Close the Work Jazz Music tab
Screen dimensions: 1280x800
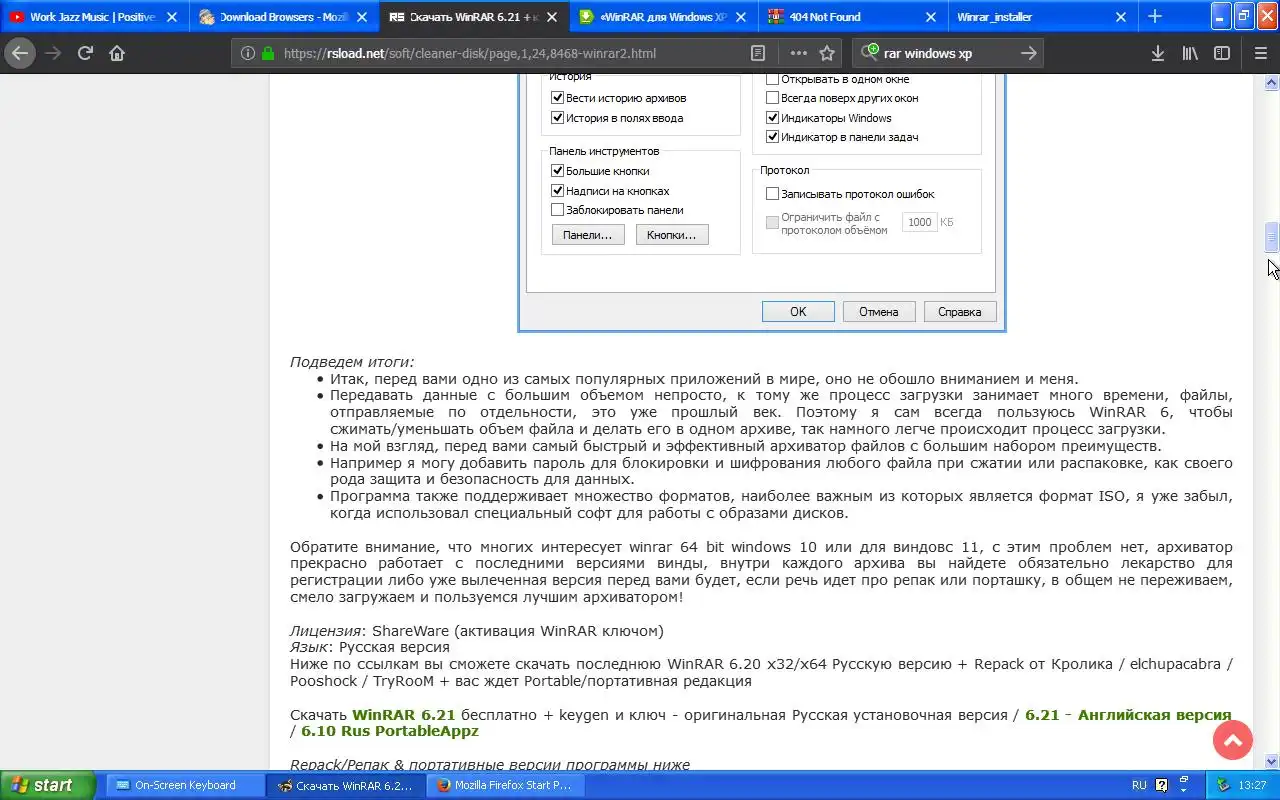click(172, 17)
